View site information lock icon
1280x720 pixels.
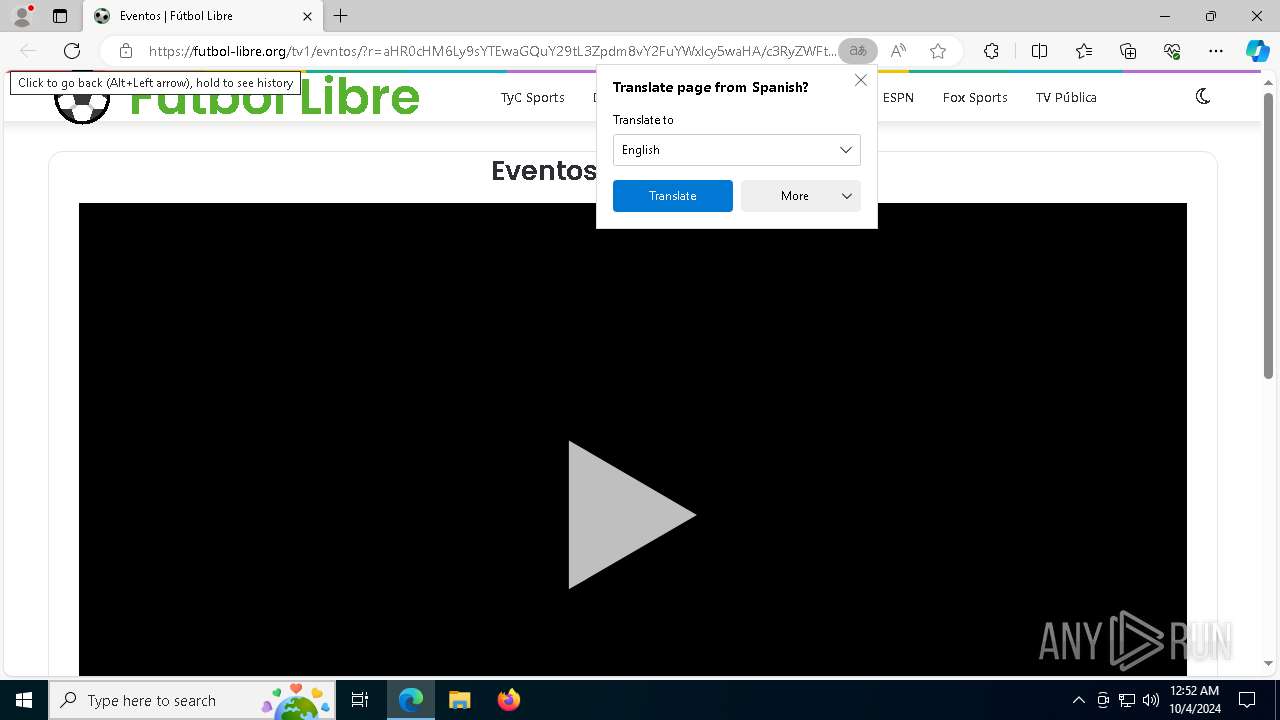pyautogui.click(x=125, y=51)
